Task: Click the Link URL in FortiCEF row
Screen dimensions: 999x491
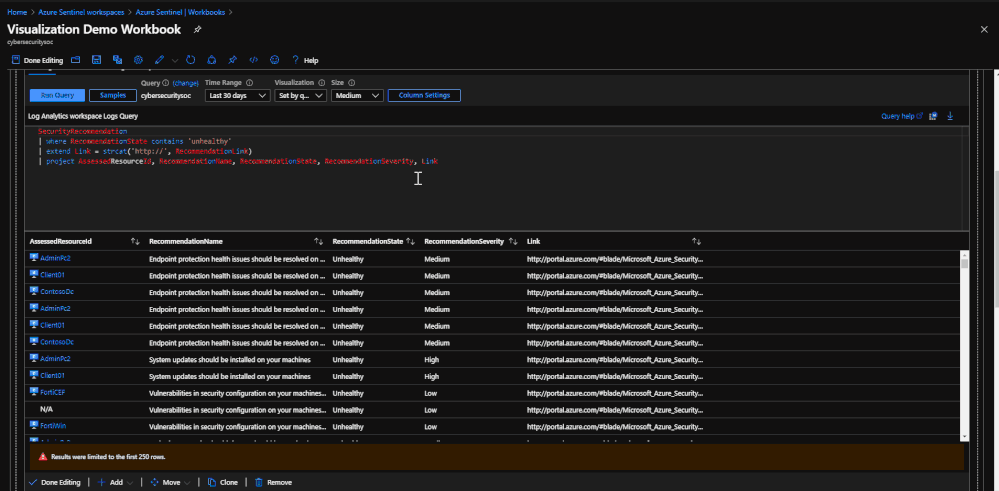Action: [615, 393]
